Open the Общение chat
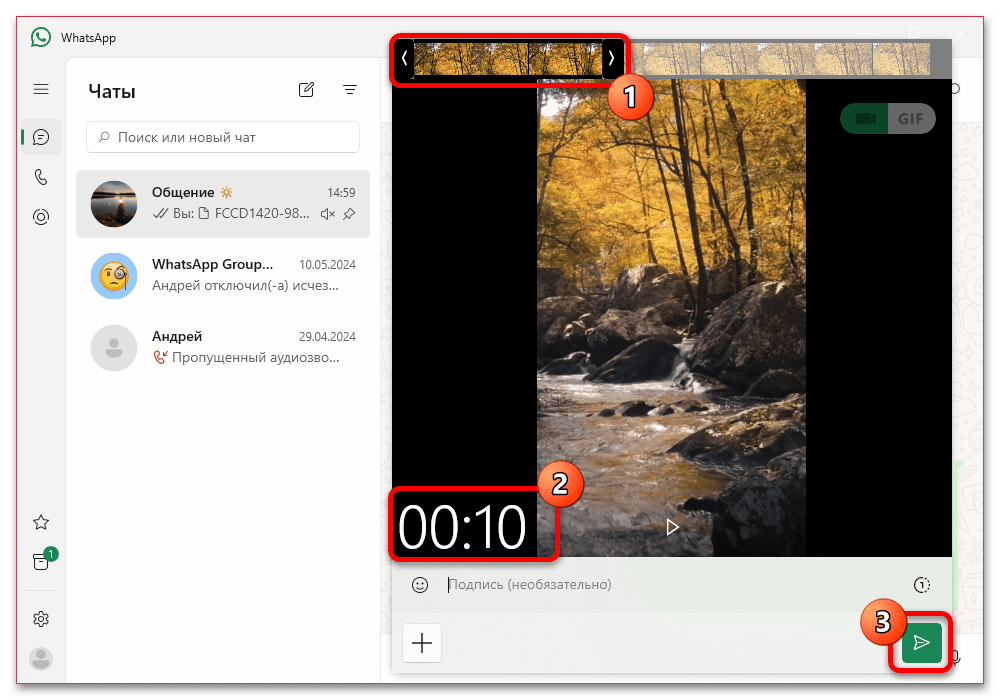 point(223,204)
